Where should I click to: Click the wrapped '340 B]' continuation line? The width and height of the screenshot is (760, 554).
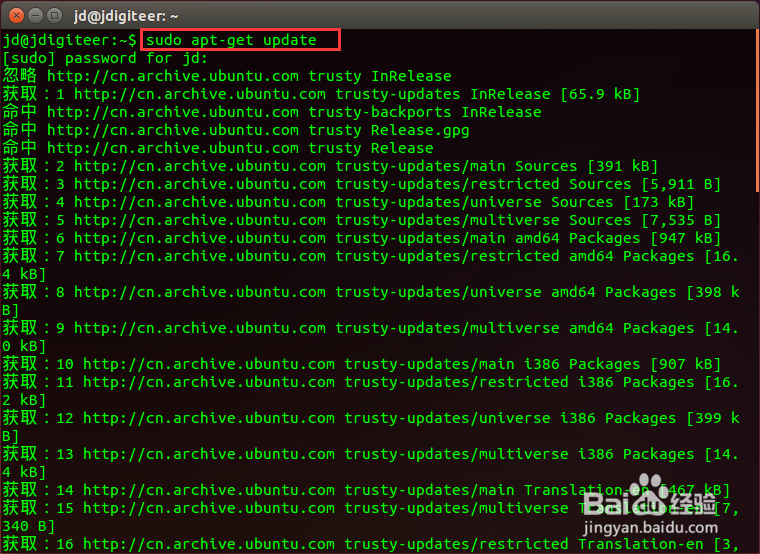click(29, 526)
